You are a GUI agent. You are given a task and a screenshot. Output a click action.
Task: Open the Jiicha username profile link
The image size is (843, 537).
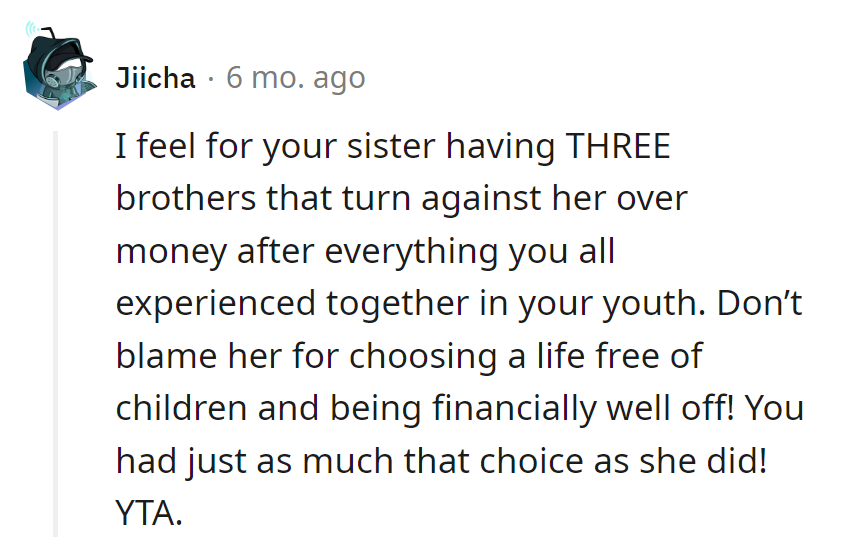[155, 78]
